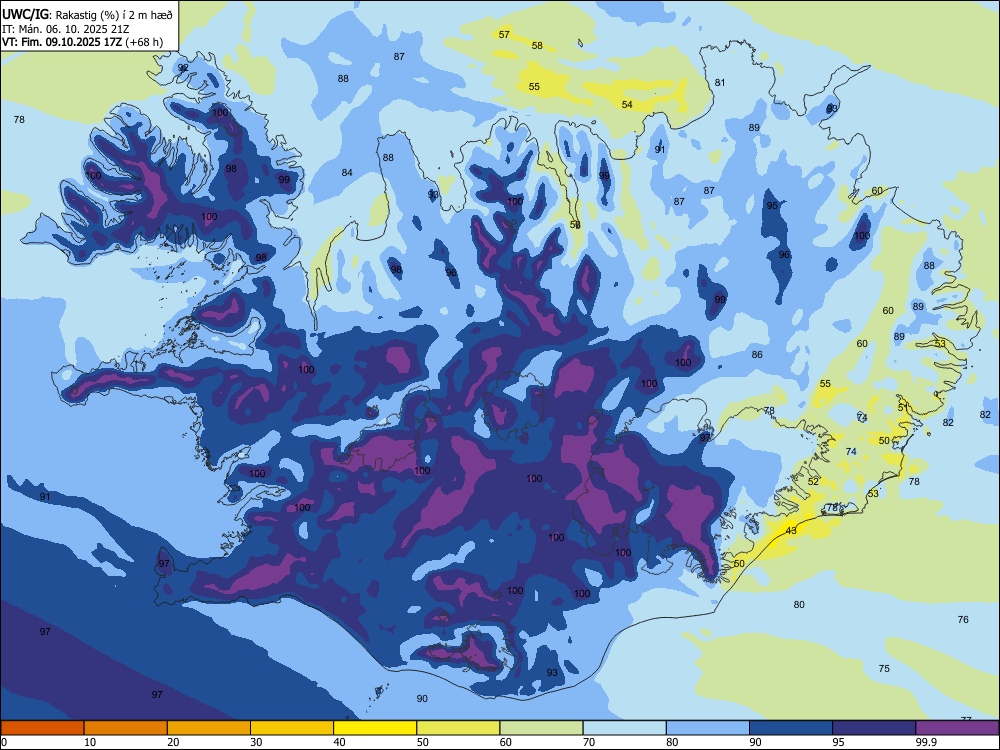Click the 0–10 dark orange legend swatch
Screen dimensions: 1000x750
pos(42,728)
